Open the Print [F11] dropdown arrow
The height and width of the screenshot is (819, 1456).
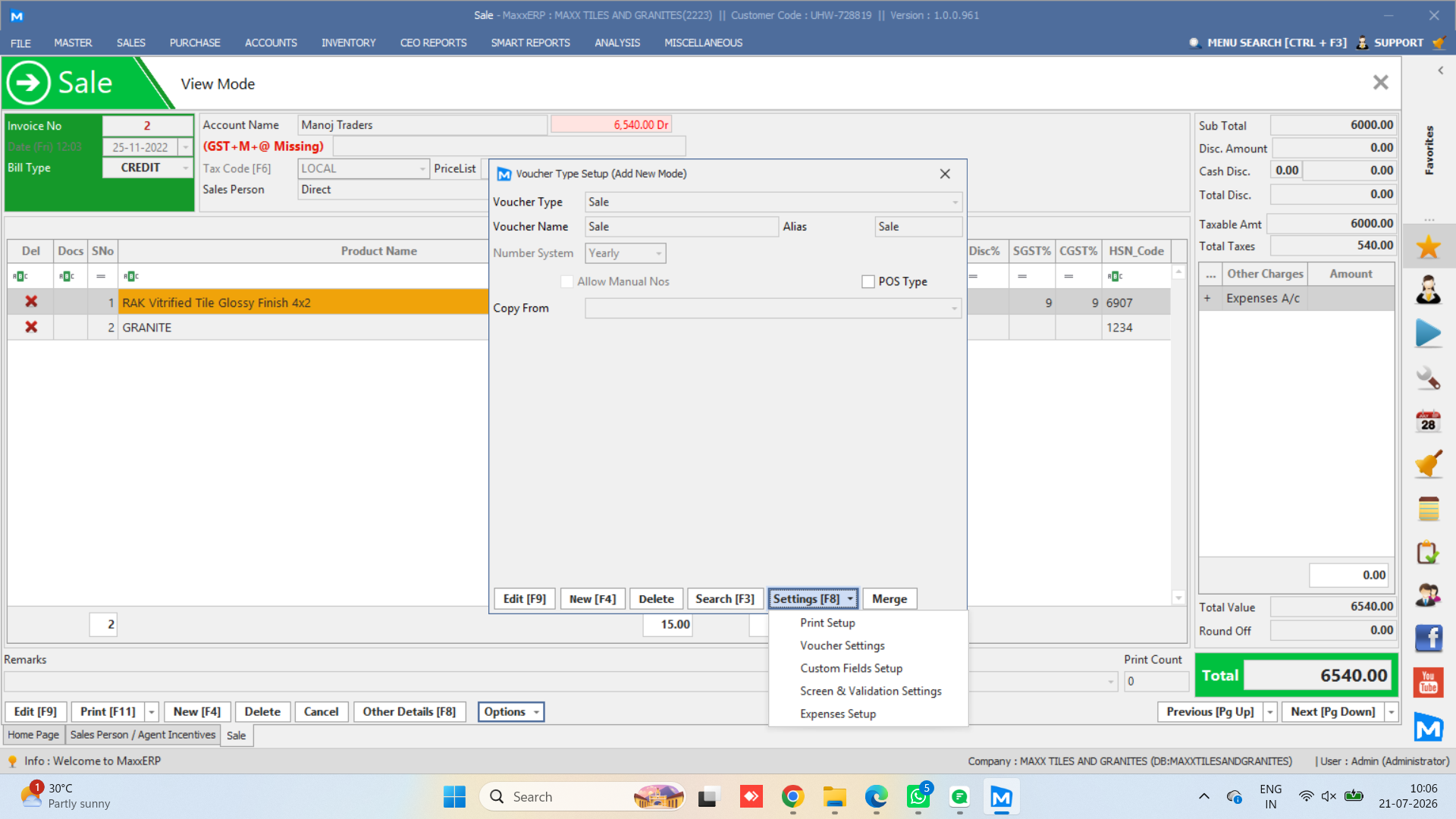tap(152, 711)
